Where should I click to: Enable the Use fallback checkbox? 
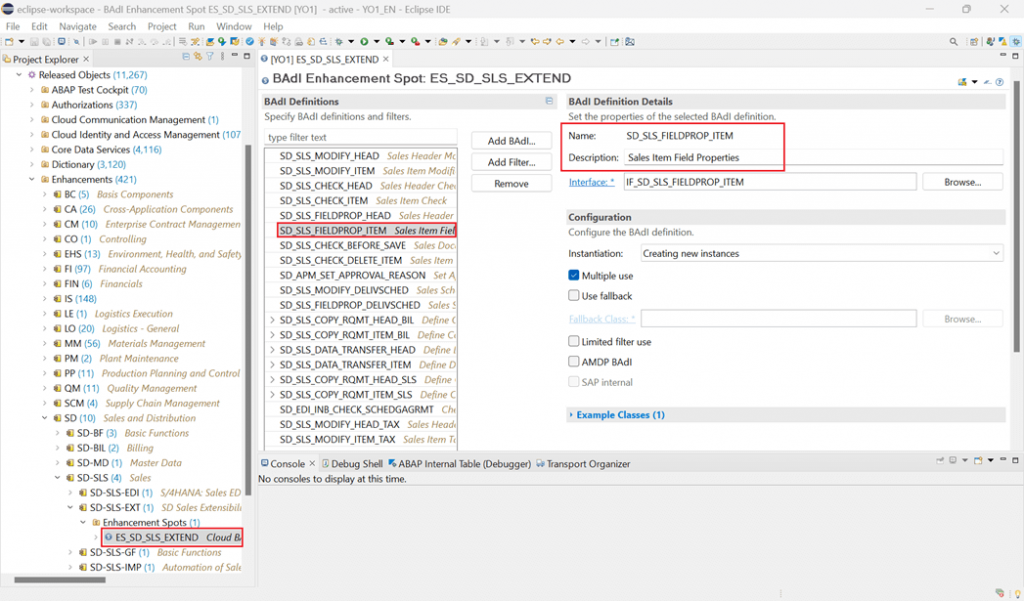coord(573,296)
